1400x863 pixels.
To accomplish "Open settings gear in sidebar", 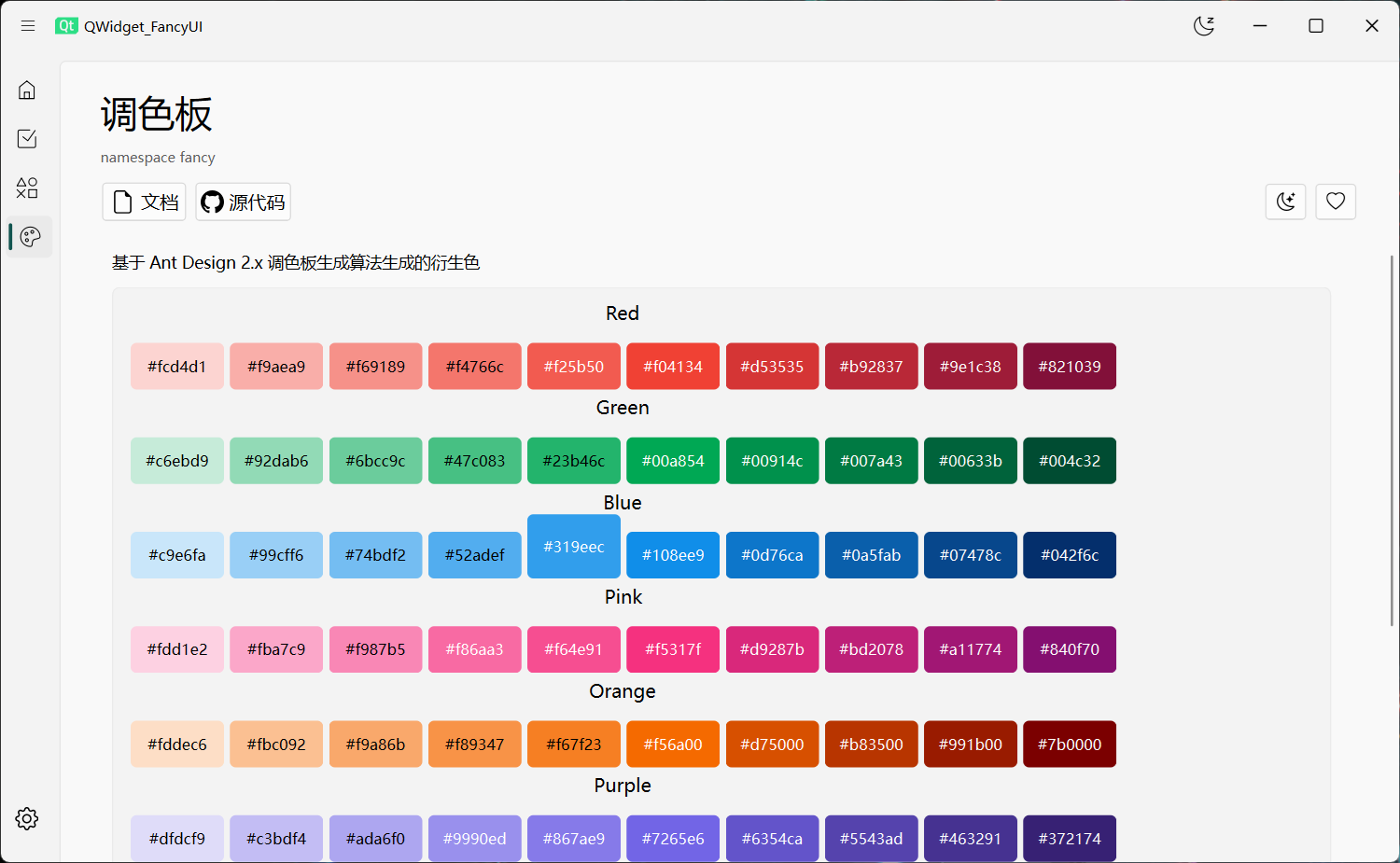I will click(x=27, y=818).
